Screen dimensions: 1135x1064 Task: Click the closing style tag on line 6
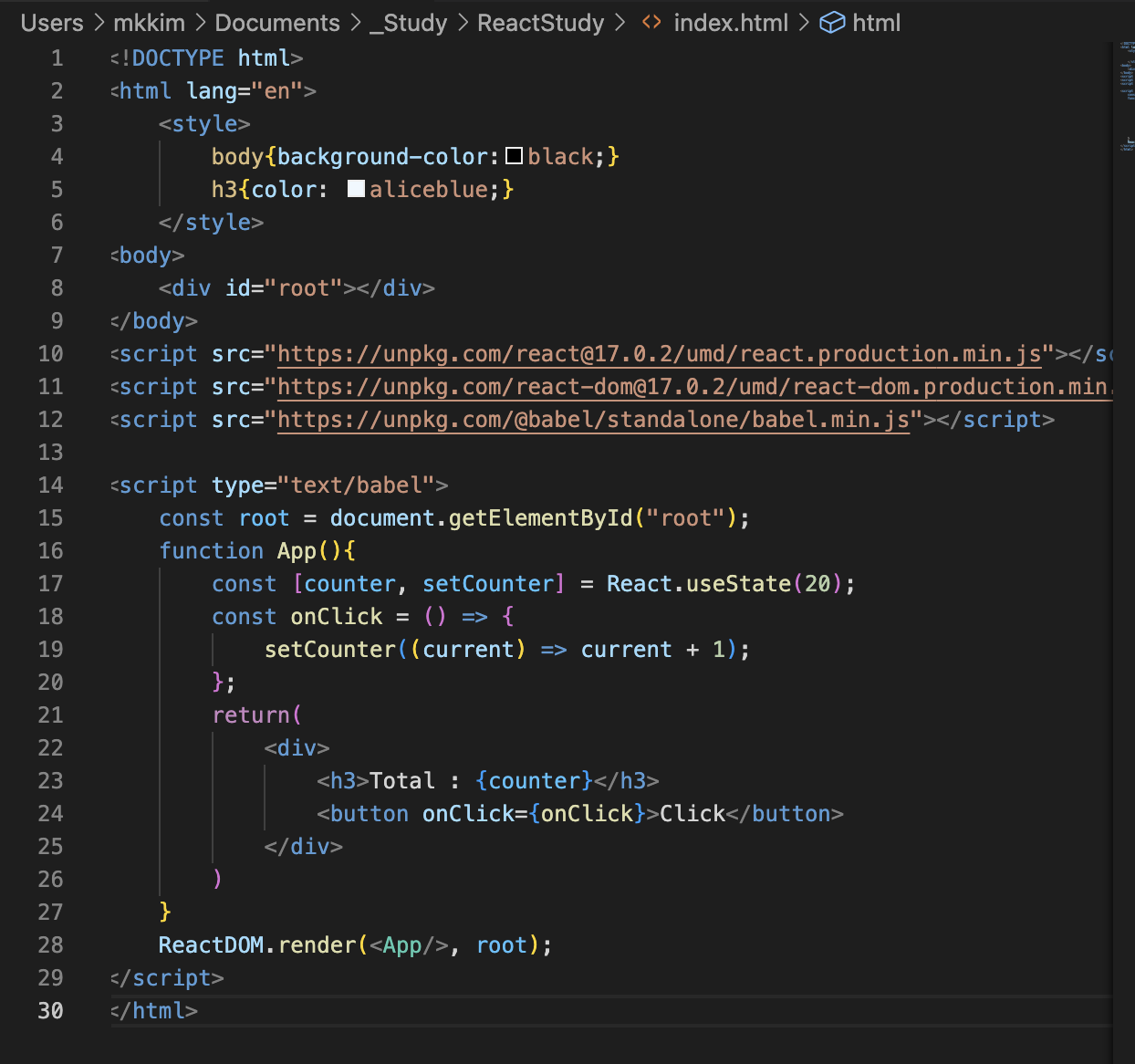coord(211,223)
